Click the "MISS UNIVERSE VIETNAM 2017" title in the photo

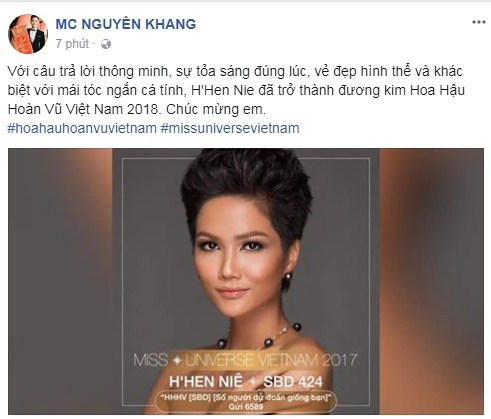(x=245, y=360)
